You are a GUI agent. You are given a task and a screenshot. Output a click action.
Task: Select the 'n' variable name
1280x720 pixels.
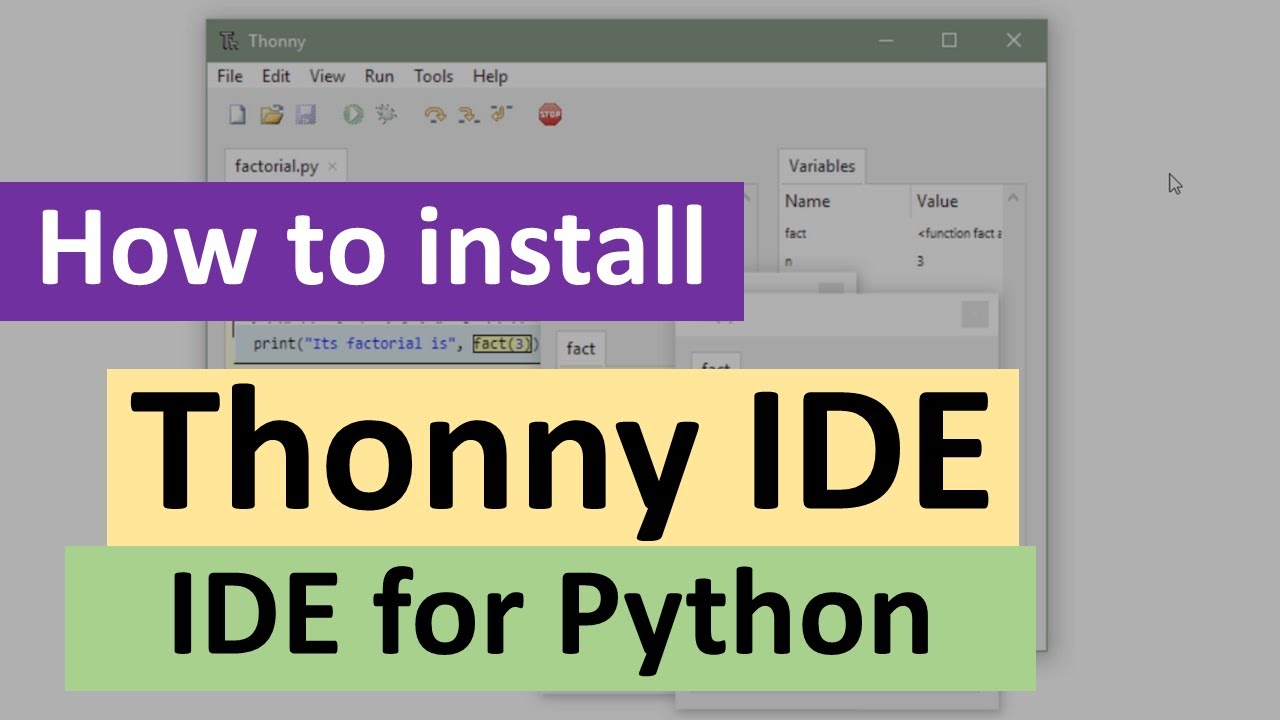[789, 261]
